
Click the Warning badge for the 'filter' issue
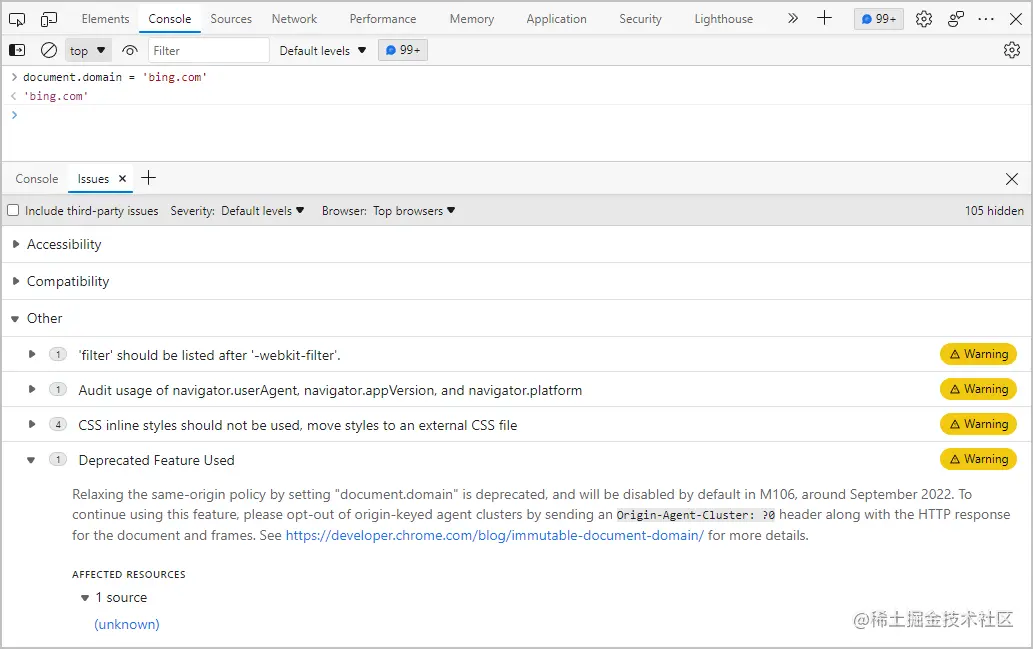[x=978, y=354]
